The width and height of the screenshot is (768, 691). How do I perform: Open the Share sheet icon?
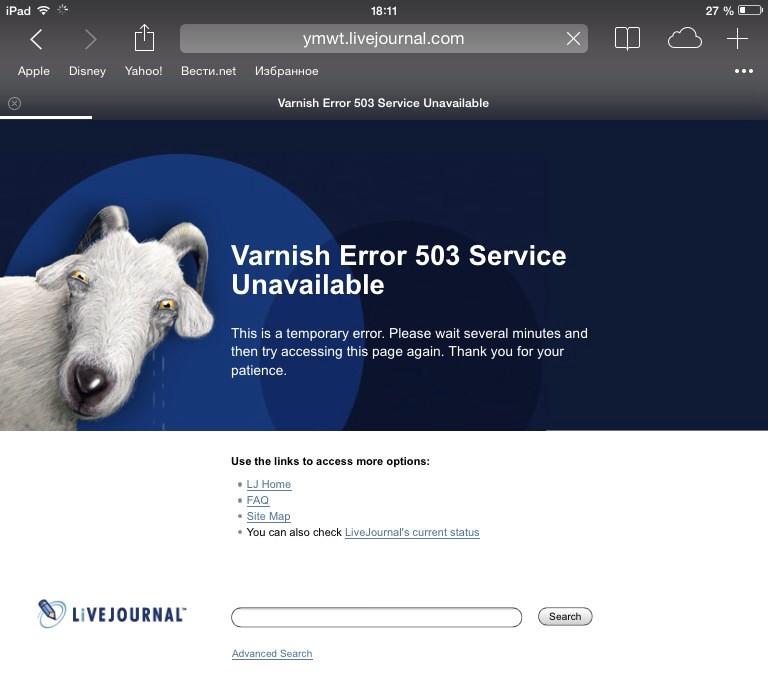[x=144, y=38]
